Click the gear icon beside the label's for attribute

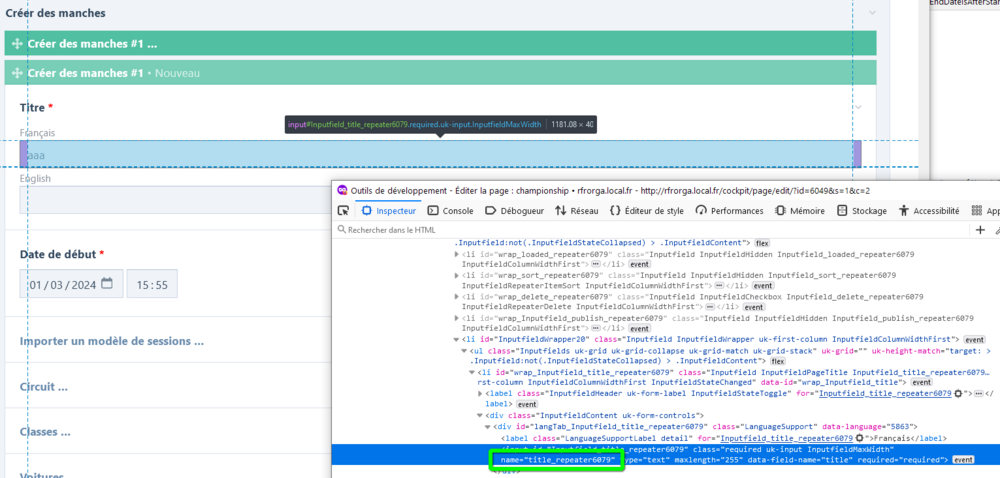pos(957,394)
